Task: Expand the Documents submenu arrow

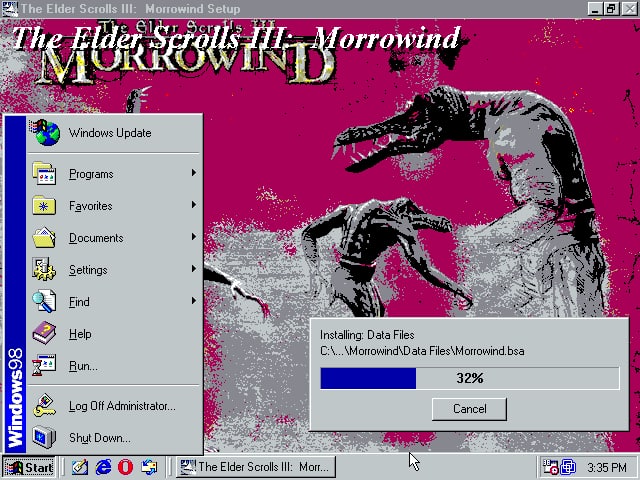Action: coord(194,237)
